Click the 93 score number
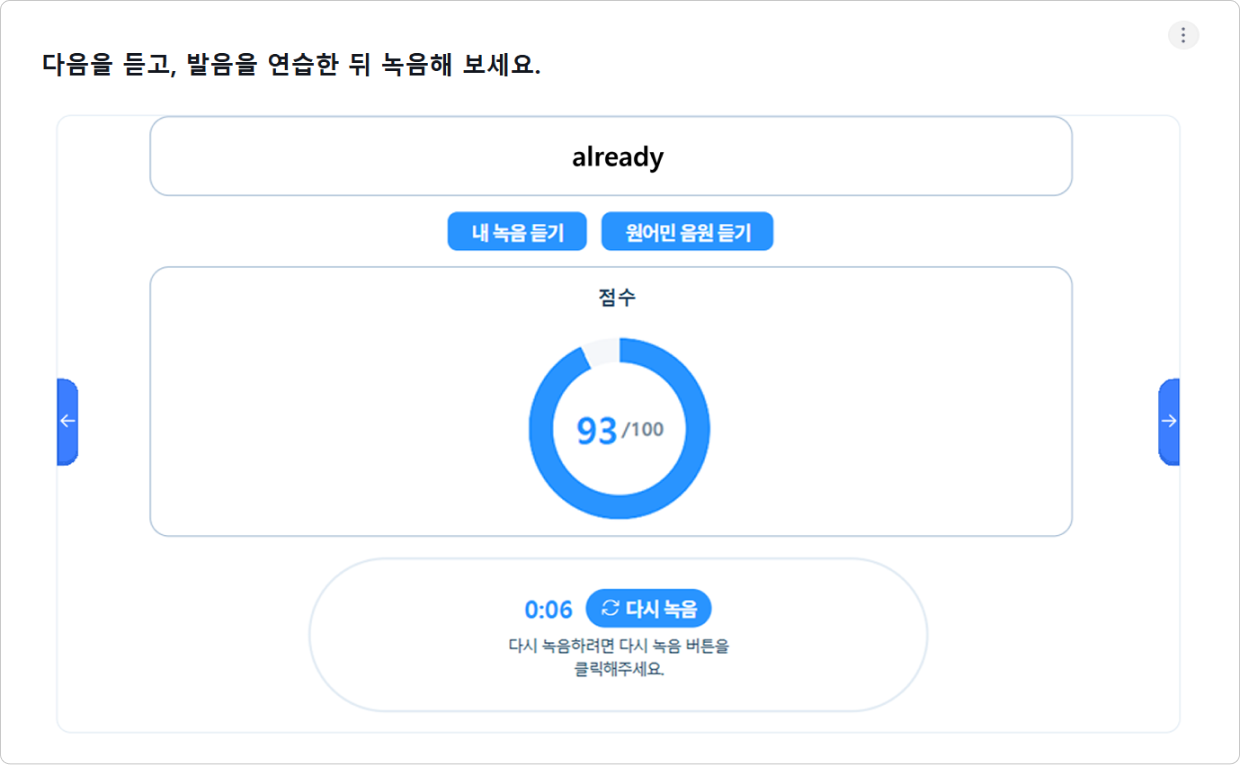 [x=597, y=430]
